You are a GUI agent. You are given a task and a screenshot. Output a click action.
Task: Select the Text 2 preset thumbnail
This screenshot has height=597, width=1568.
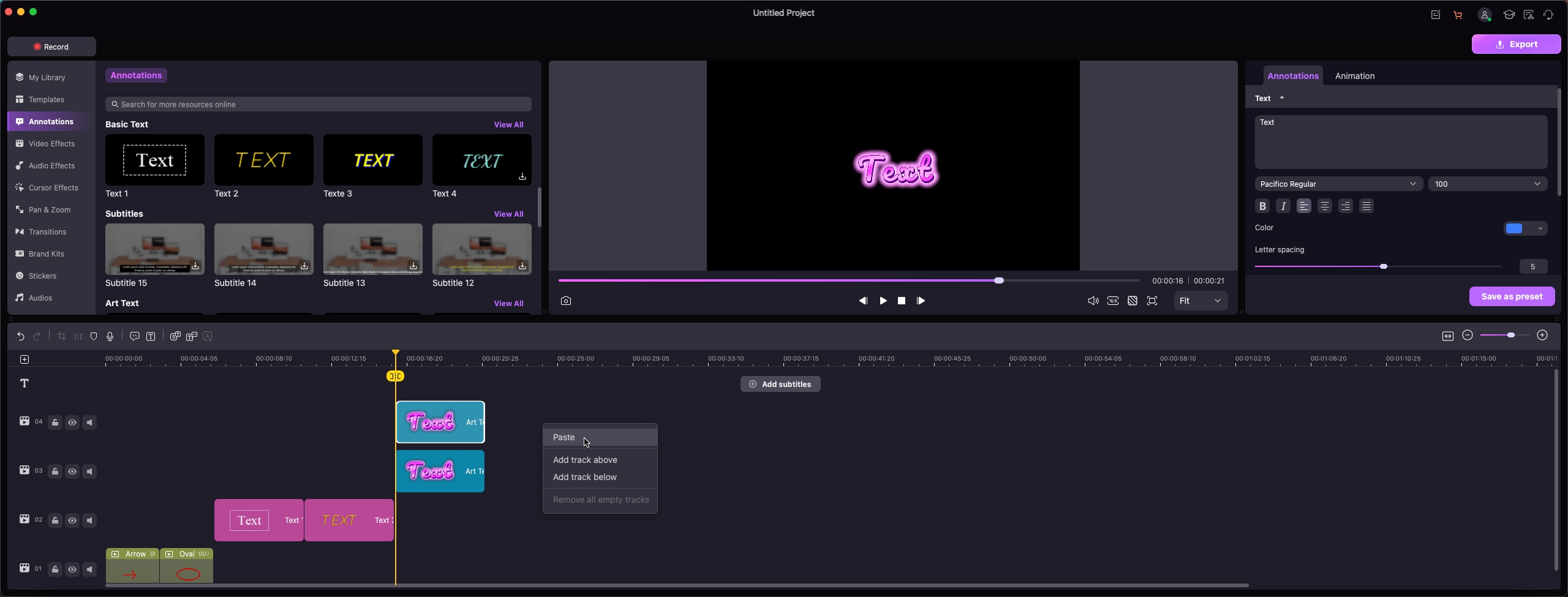click(263, 160)
